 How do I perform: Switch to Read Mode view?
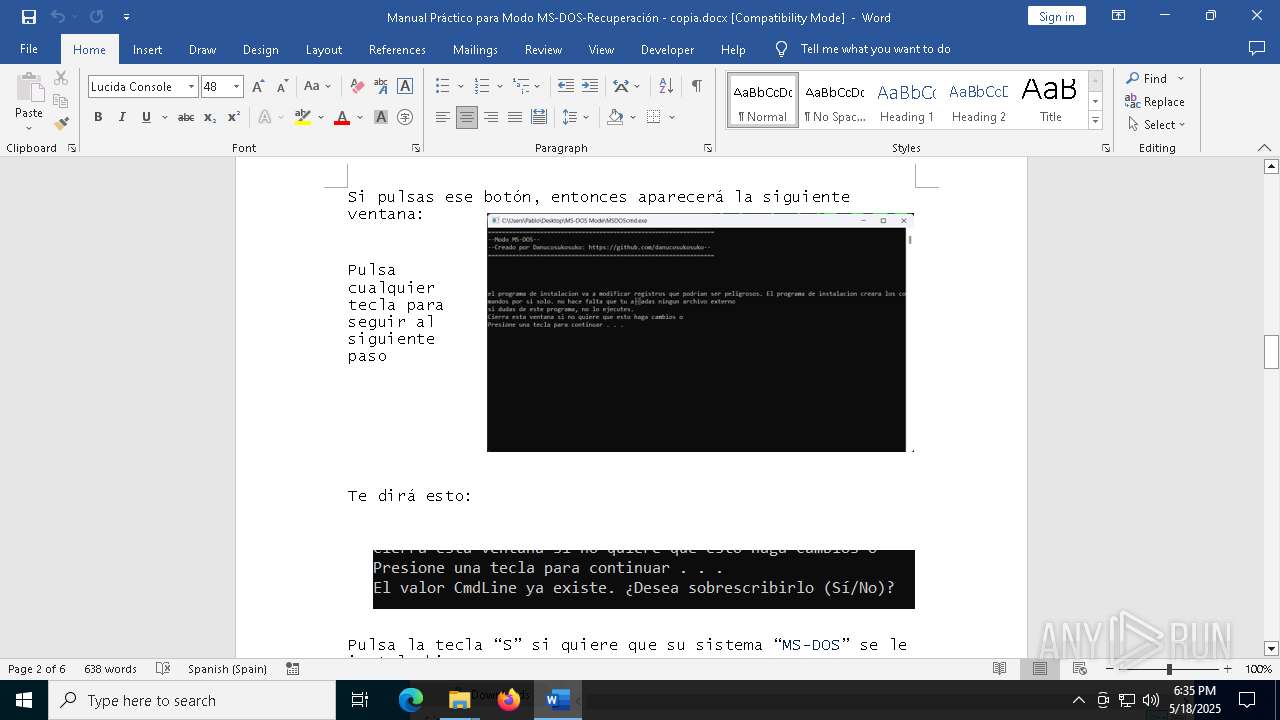[999, 669]
